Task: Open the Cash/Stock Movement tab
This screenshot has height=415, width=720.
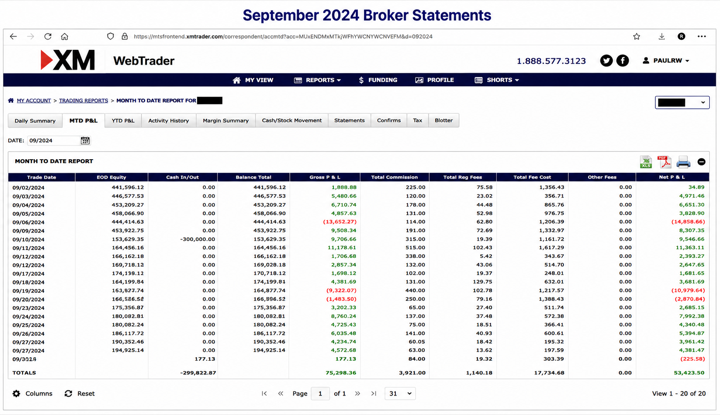Action: point(292,121)
